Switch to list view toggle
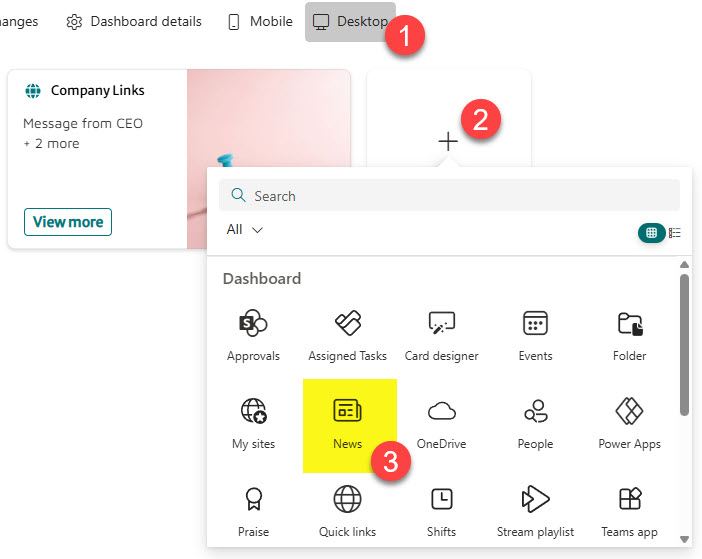The width and height of the screenshot is (702, 559). coord(675,233)
